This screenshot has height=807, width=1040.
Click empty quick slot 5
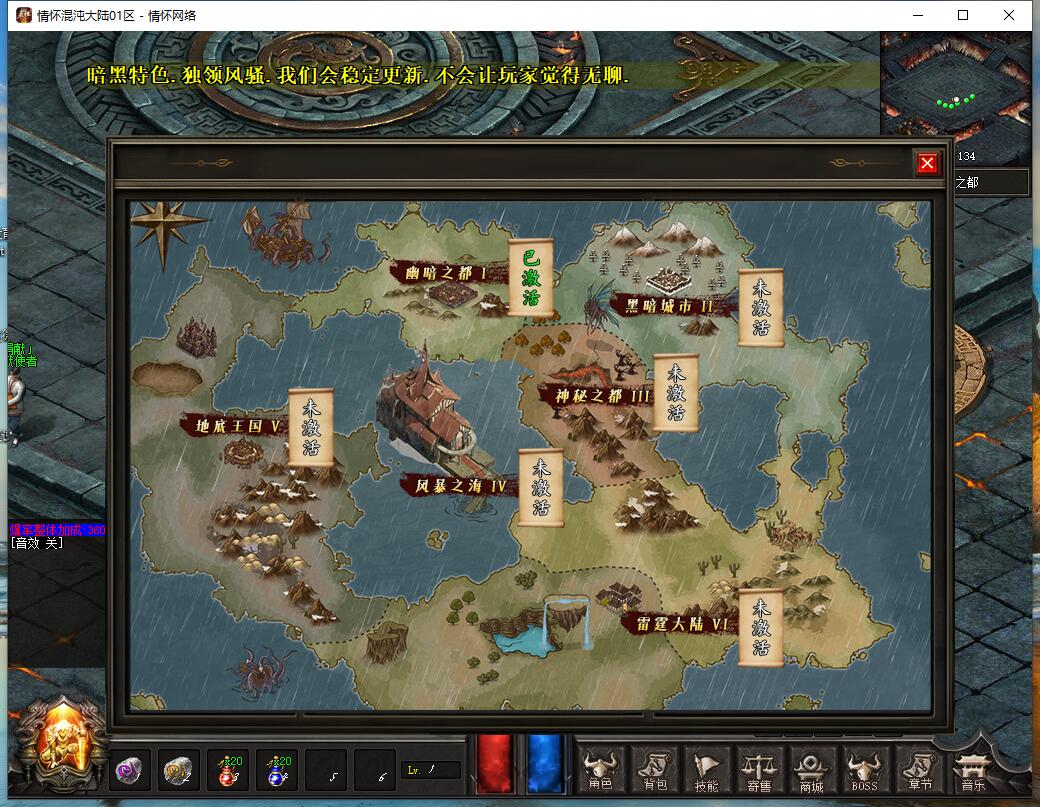pyautogui.click(x=326, y=770)
